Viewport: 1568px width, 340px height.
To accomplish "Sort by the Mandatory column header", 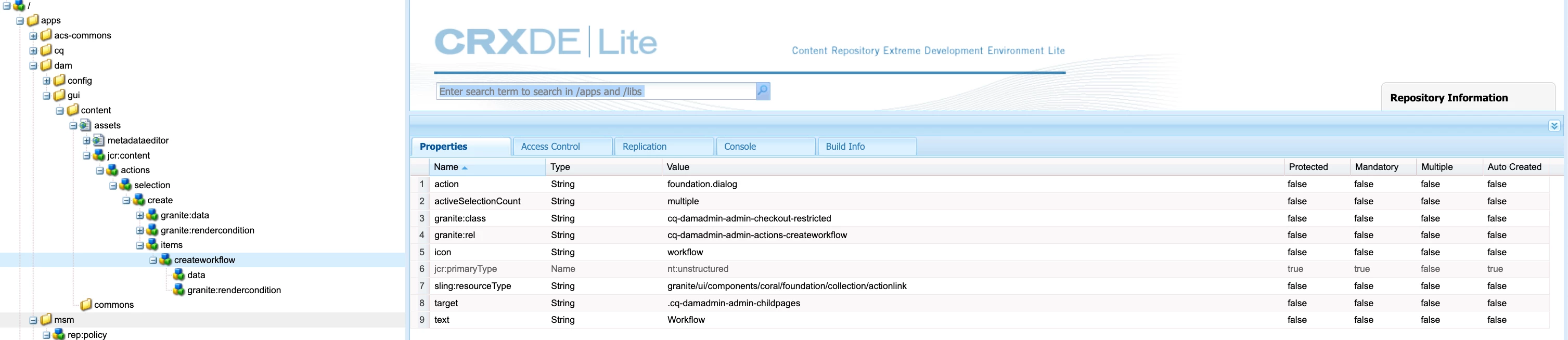I will (x=1383, y=167).
